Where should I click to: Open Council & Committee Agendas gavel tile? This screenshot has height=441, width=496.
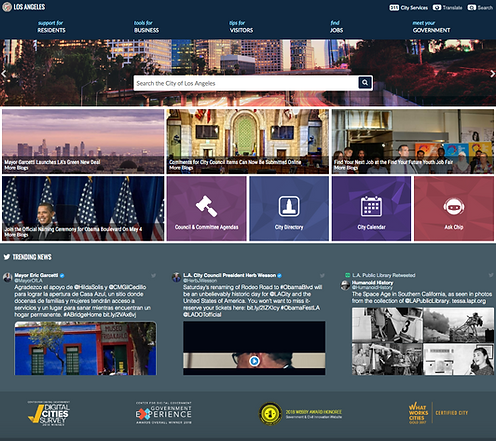click(x=206, y=208)
